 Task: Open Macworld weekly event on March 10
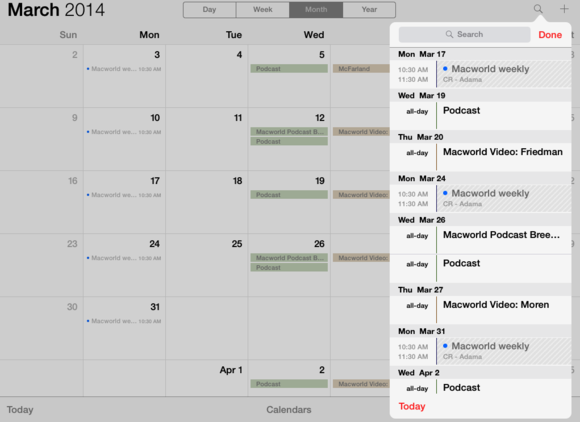coord(124,132)
